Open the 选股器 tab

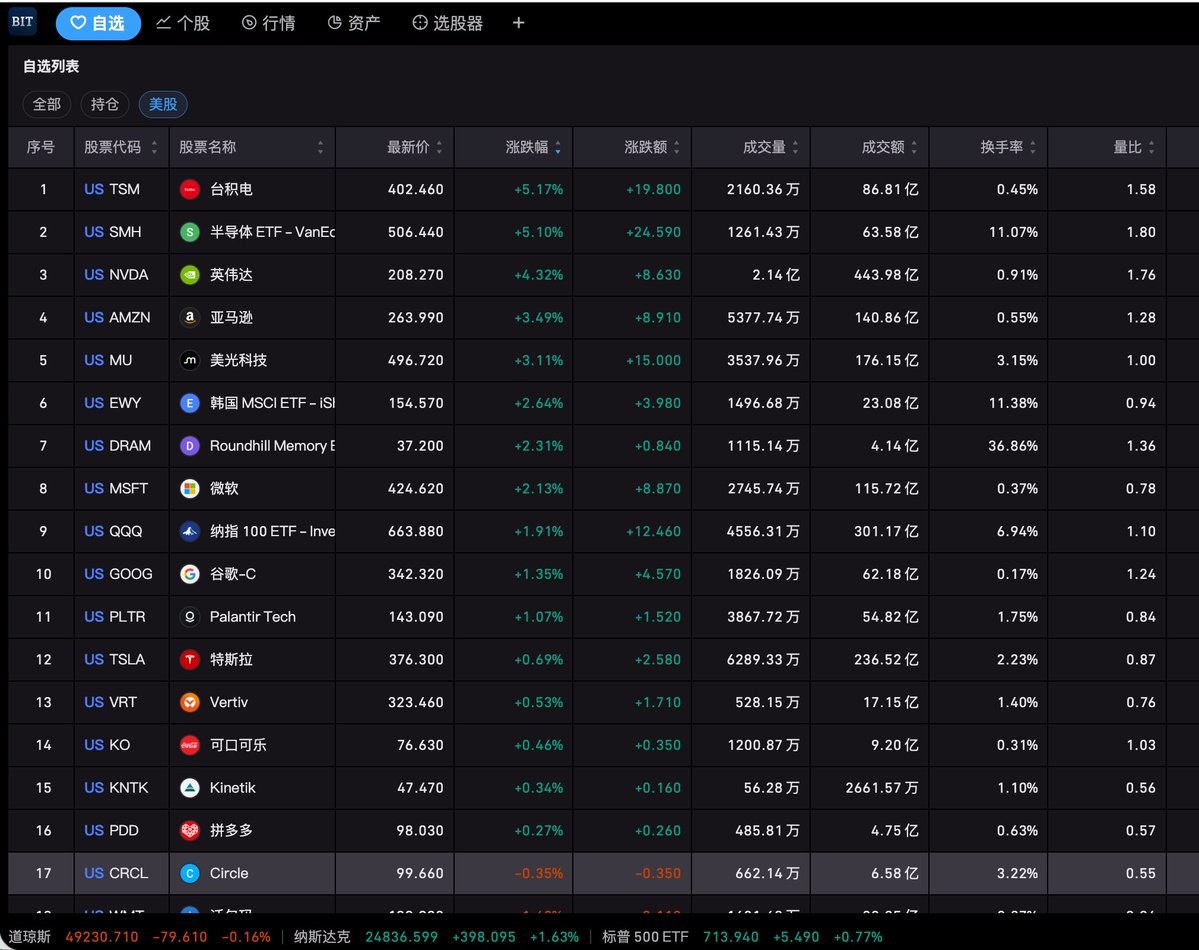[447, 23]
